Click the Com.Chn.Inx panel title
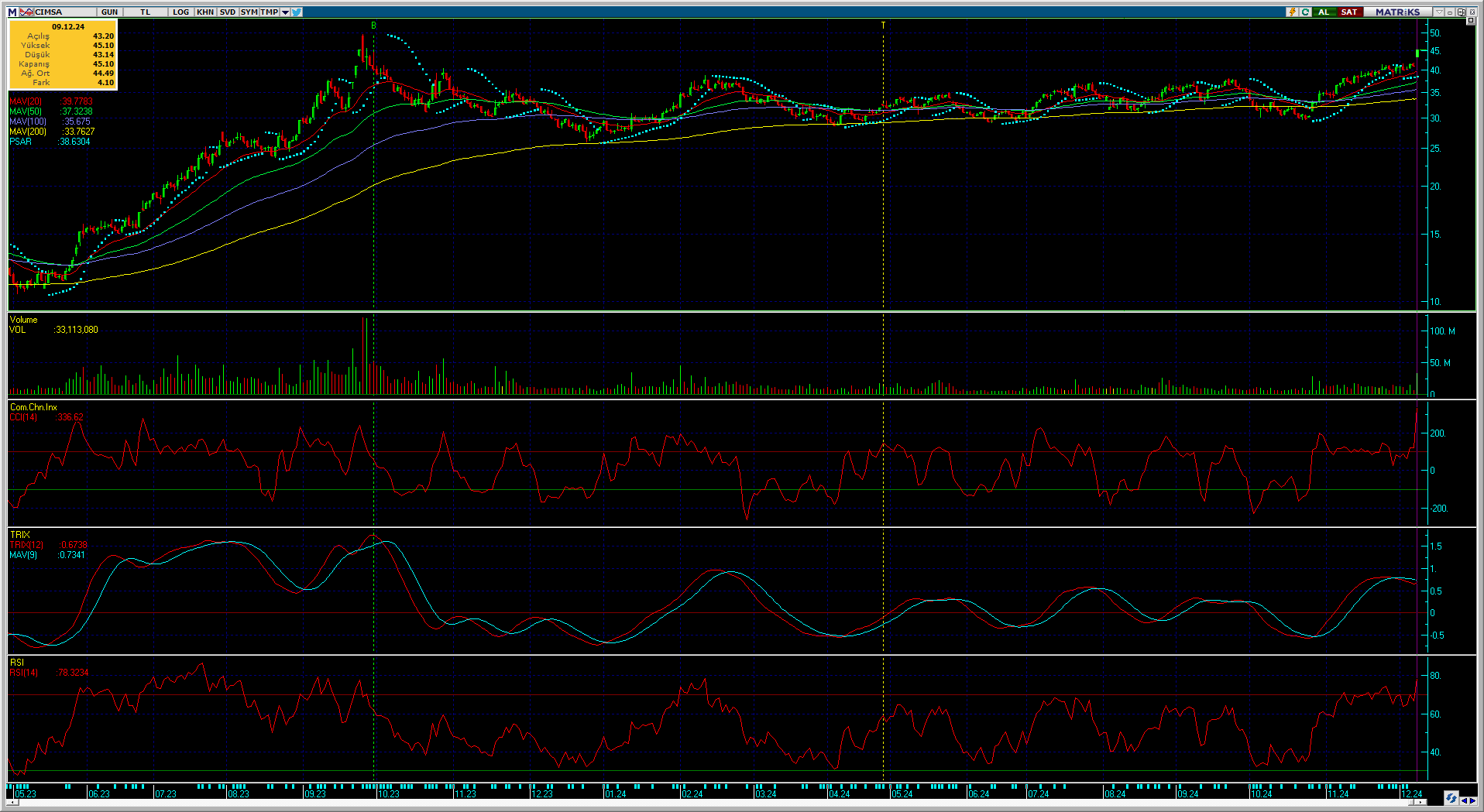This screenshot has width=1484, height=812. point(33,407)
